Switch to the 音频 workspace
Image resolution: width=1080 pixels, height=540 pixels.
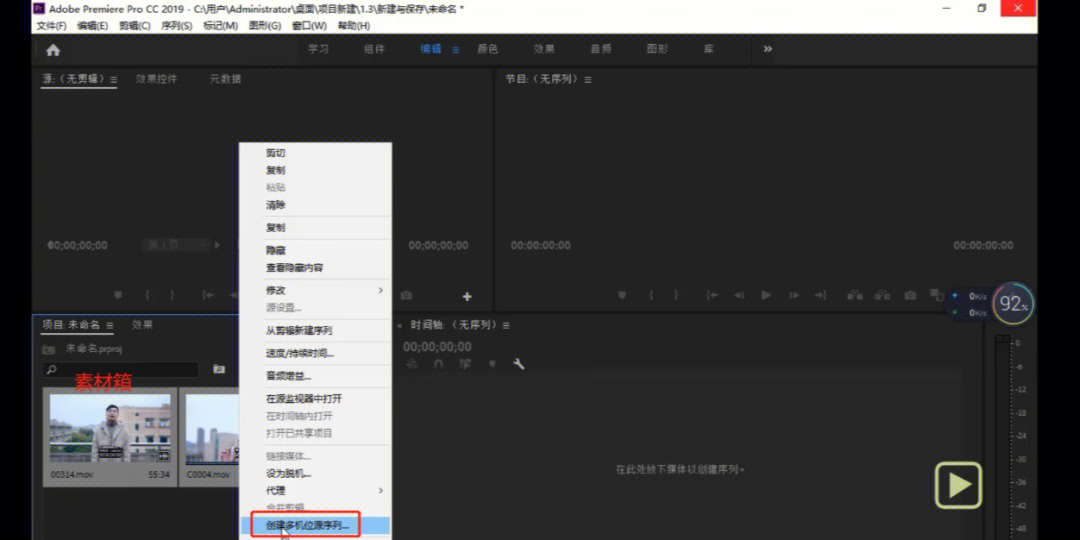pos(601,50)
